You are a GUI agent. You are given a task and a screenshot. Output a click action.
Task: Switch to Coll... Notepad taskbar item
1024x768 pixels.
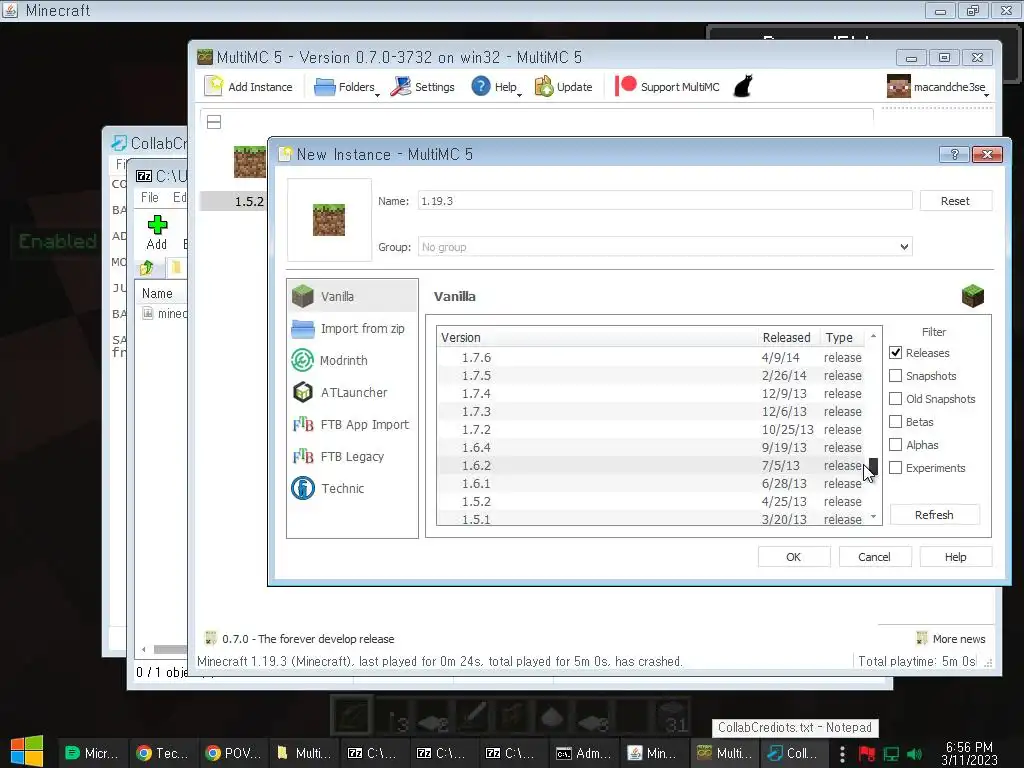tap(792, 753)
